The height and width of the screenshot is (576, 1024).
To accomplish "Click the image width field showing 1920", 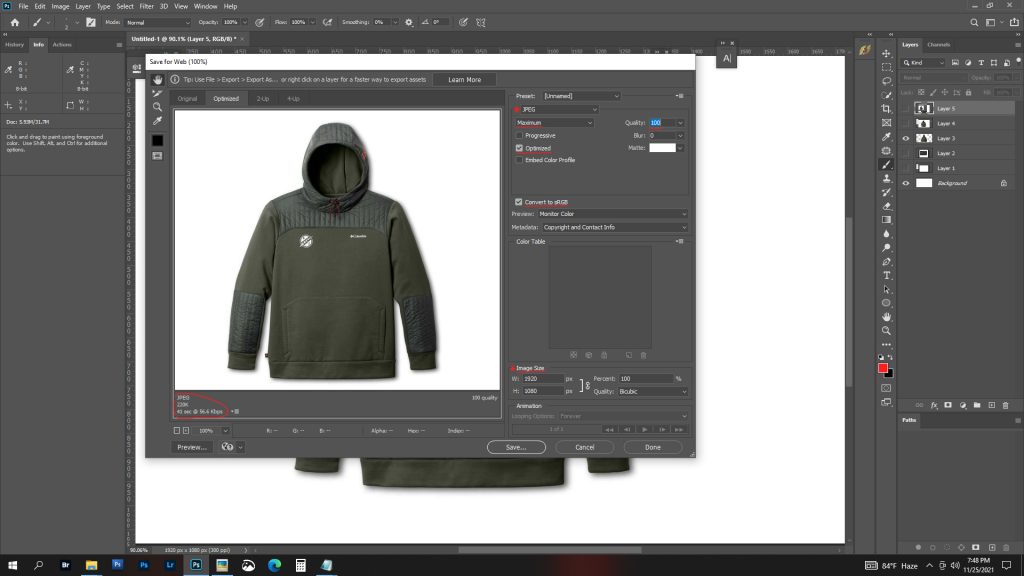I will coord(542,379).
